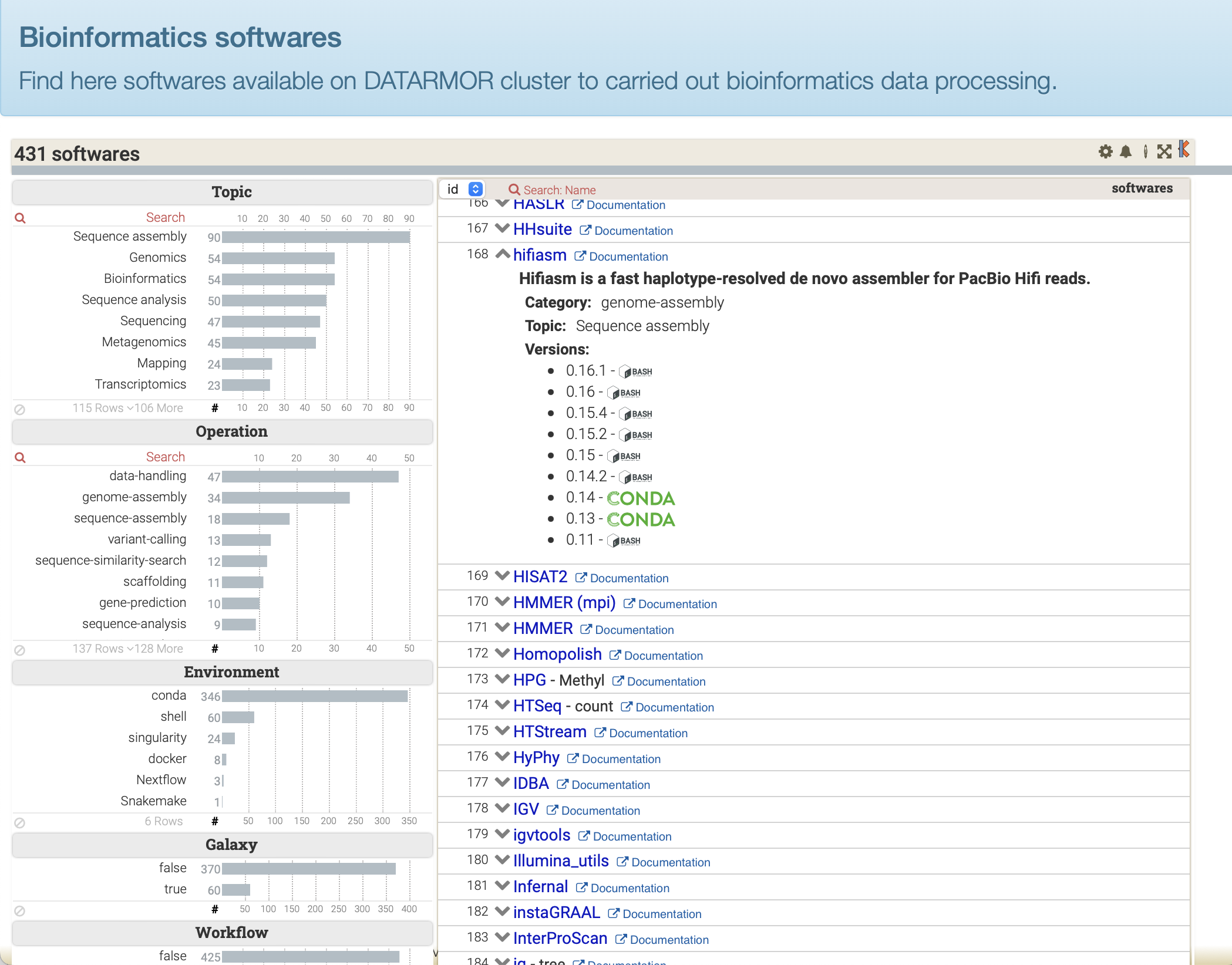The image size is (1232, 965).
Task: Click the Topic search magnifier icon
Action: [x=20, y=218]
